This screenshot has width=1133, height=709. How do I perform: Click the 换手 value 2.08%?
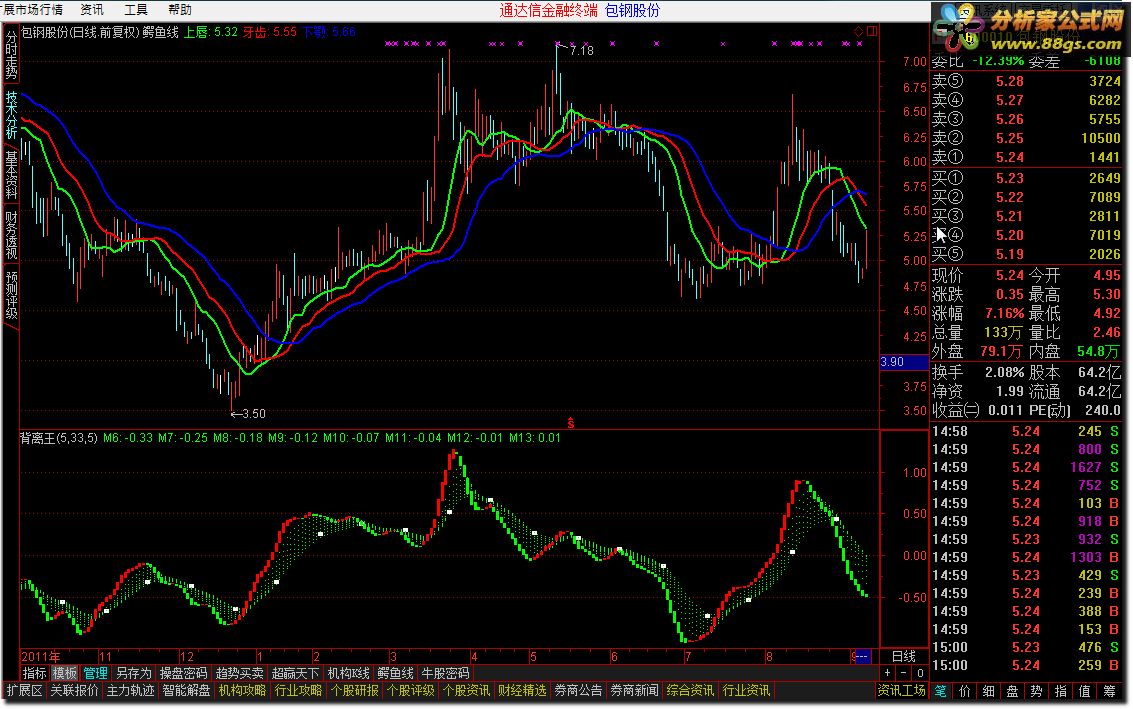pos(1004,372)
